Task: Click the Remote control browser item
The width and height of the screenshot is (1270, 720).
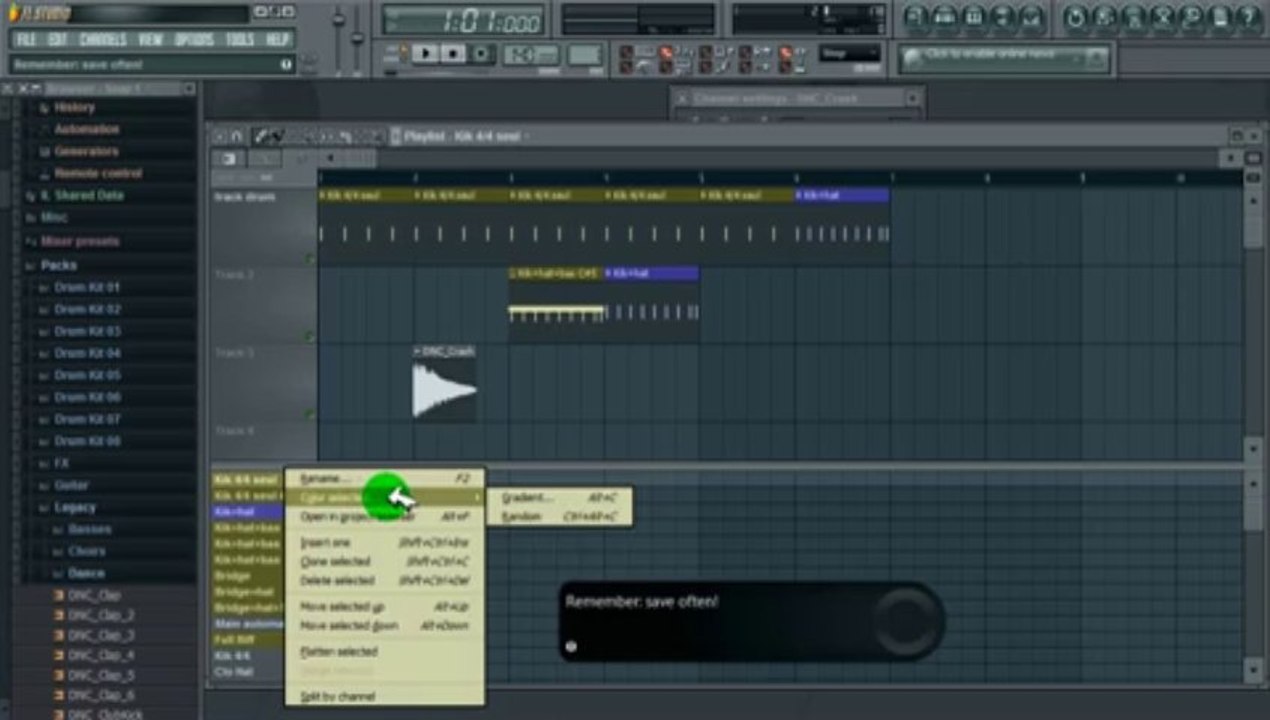Action: pos(98,174)
